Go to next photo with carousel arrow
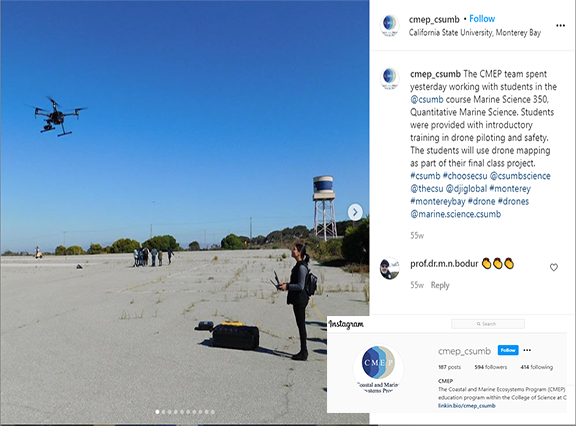 [x=355, y=212]
